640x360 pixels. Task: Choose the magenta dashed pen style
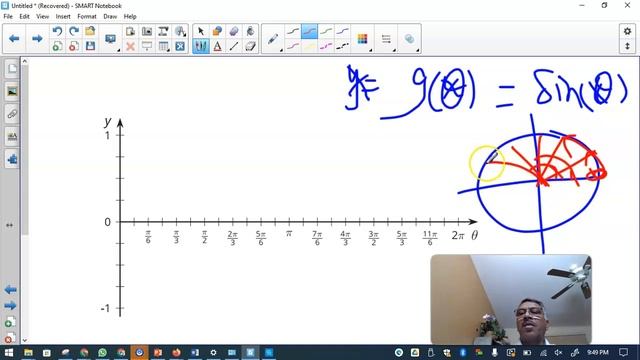[x=326, y=47]
